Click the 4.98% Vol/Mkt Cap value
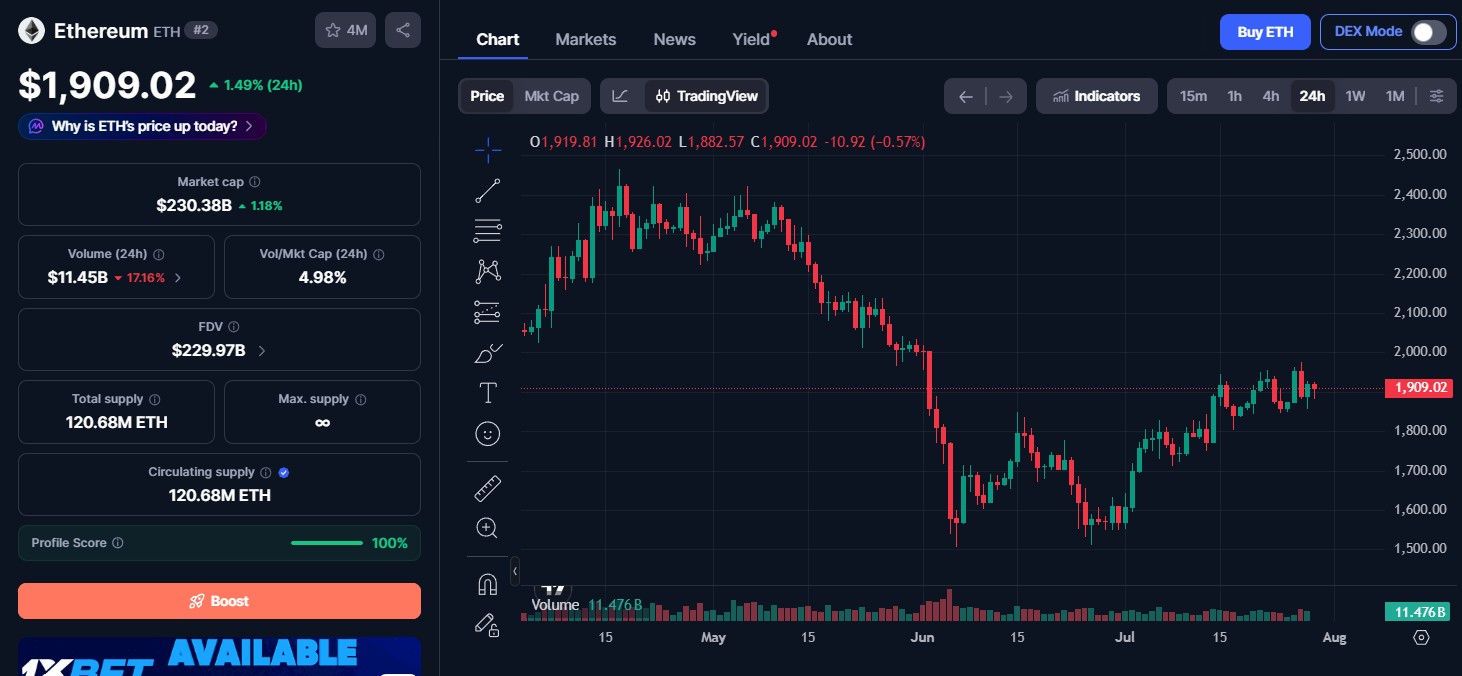 tap(322, 277)
